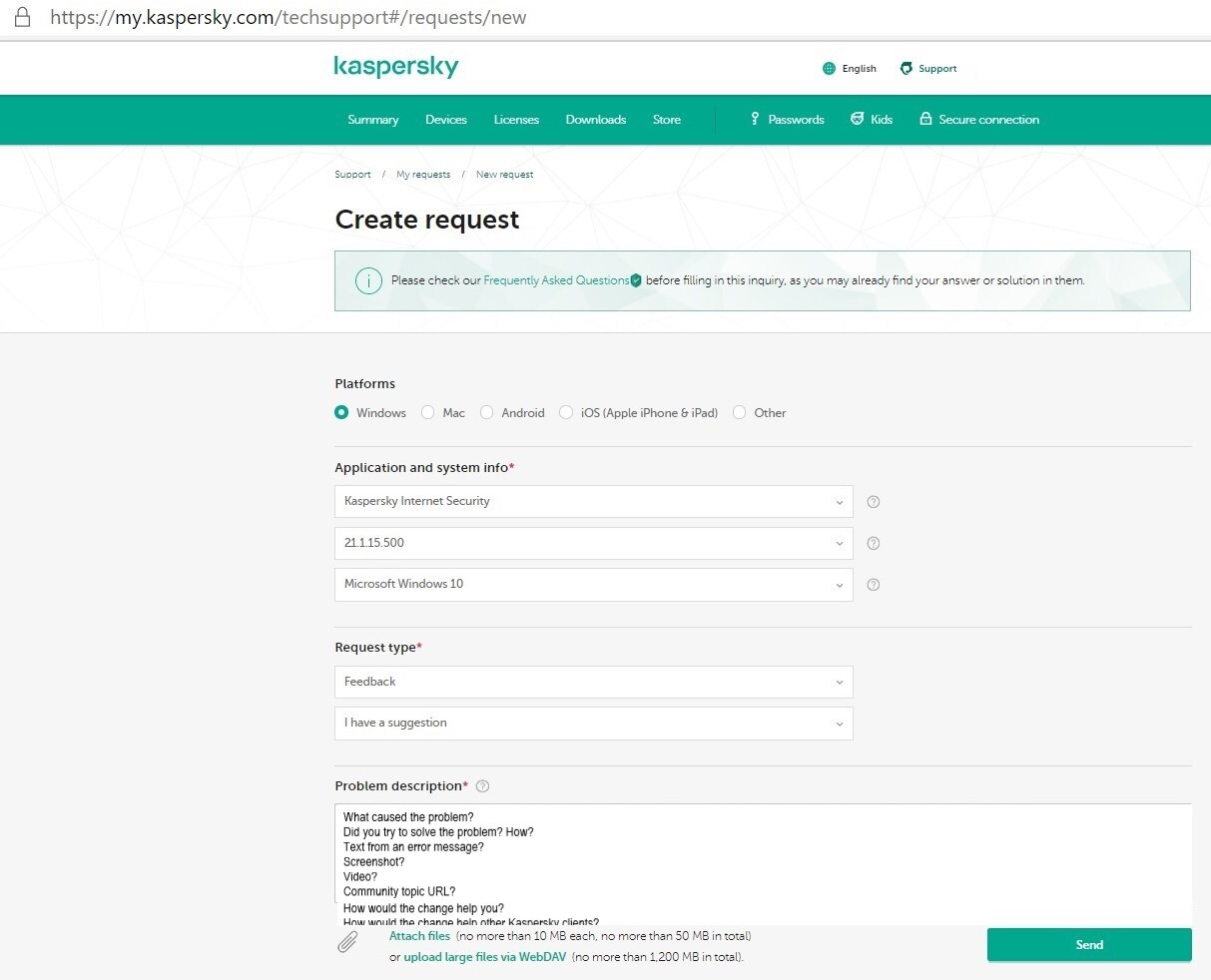Click the New request breadcrumb text
This screenshot has width=1211, height=980.
504,175
